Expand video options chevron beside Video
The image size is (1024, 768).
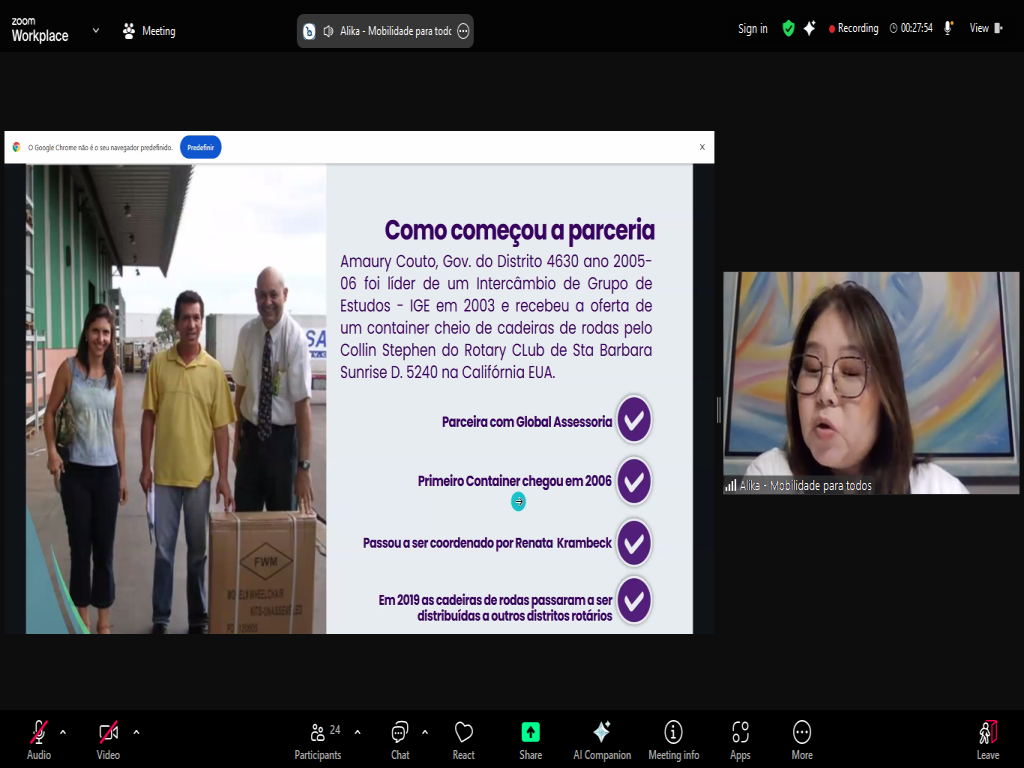(x=136, y=732)
